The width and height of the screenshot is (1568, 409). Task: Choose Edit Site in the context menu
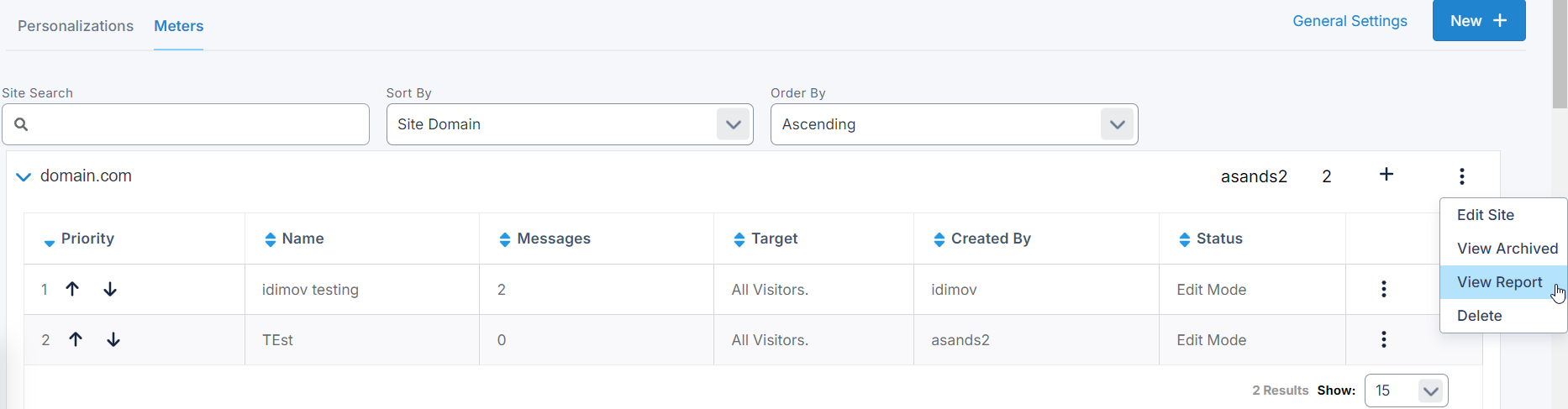click(1485, 215)
